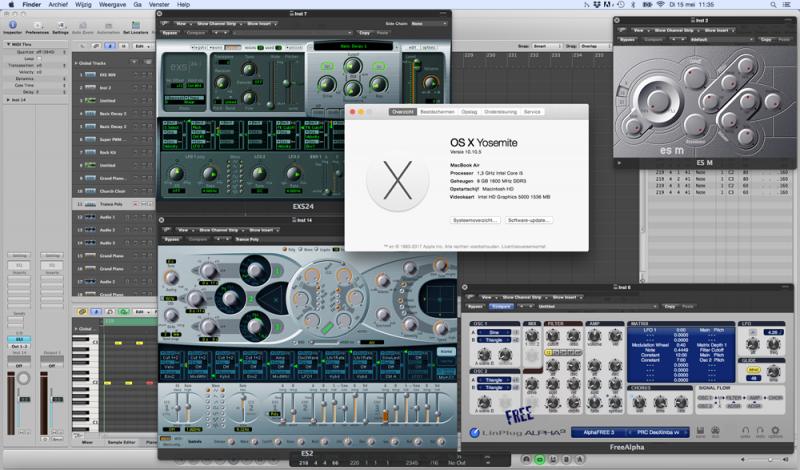Open Show Channel Strip dropdown in Inst 7
Viewport: 800px width, 470px height.
(218, 23)
